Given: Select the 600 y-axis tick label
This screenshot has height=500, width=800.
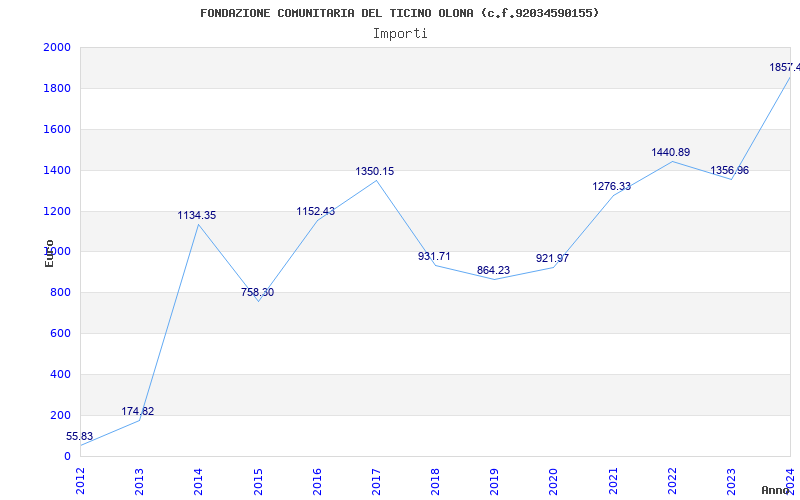Looking at the screenshot, I should coord(60,333).
